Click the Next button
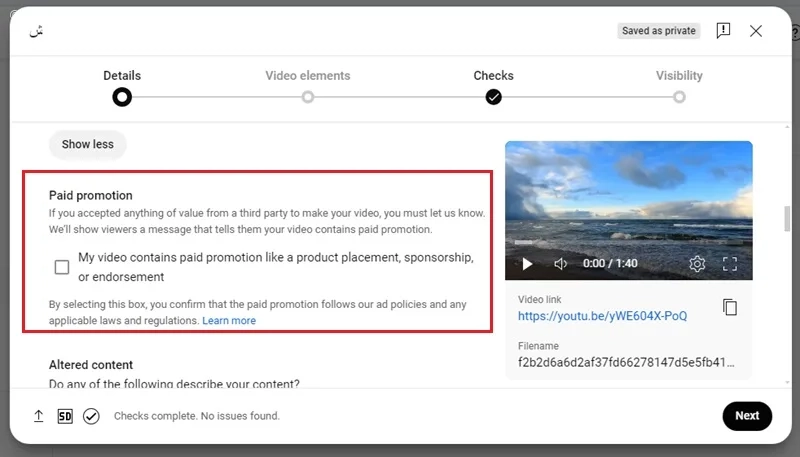The width and height of the screenshot is (800, 457). (x=747, y=416)
